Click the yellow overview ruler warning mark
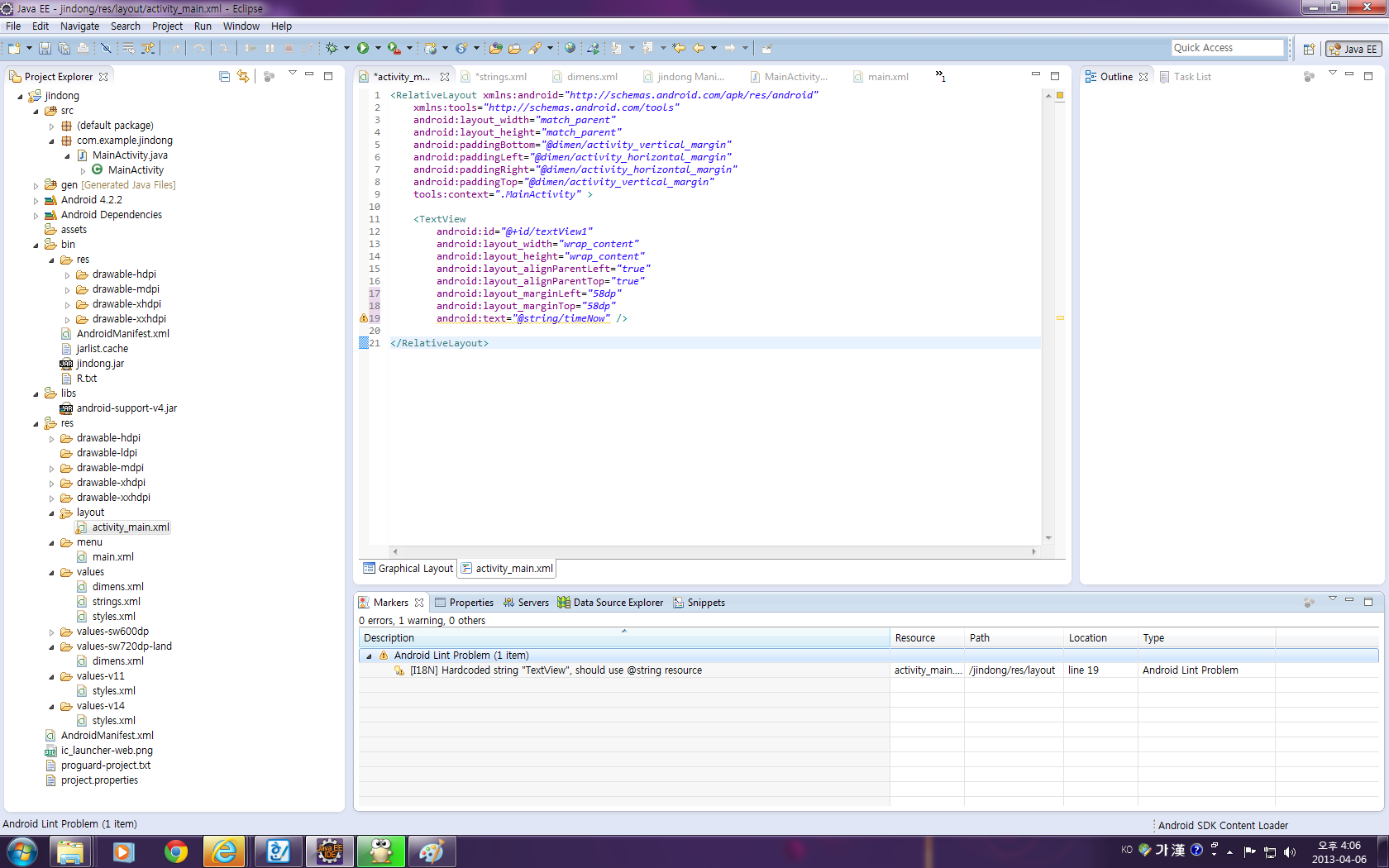This screenshot has height=868, width=1389. pyautogui.click(x=1060, y=317)
